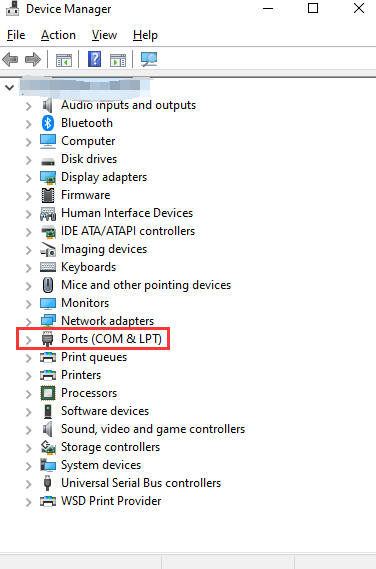Image resolution: width=376 pixels, height=569 pixels.
Task: Click the blue Help question mark icon
Action: point(94,59)
